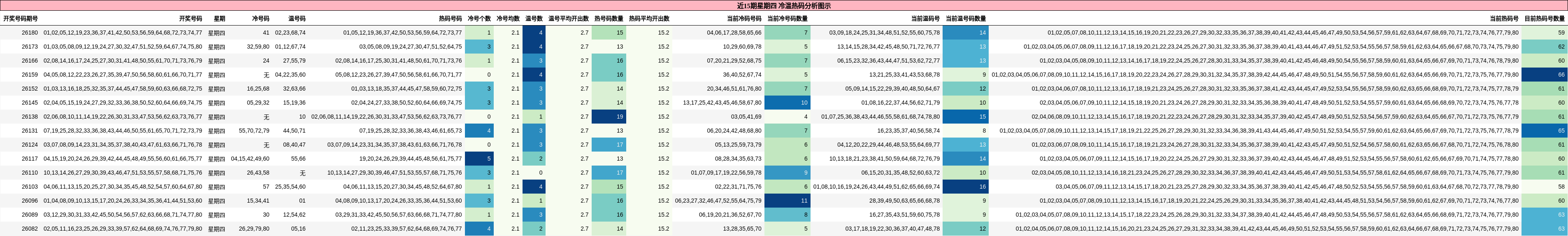
Task: Click the 温号码 column header
Action: [297, 19]
